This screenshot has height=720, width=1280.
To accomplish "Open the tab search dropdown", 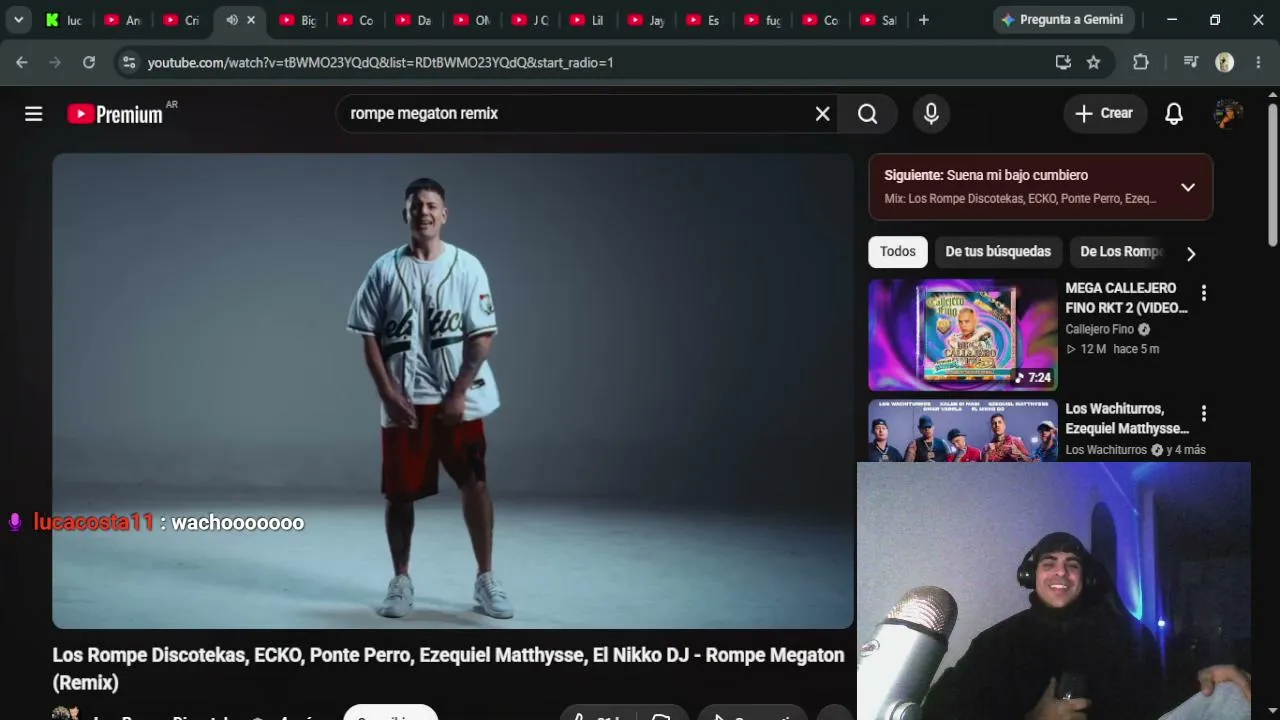I will click(x=18, y=20).
